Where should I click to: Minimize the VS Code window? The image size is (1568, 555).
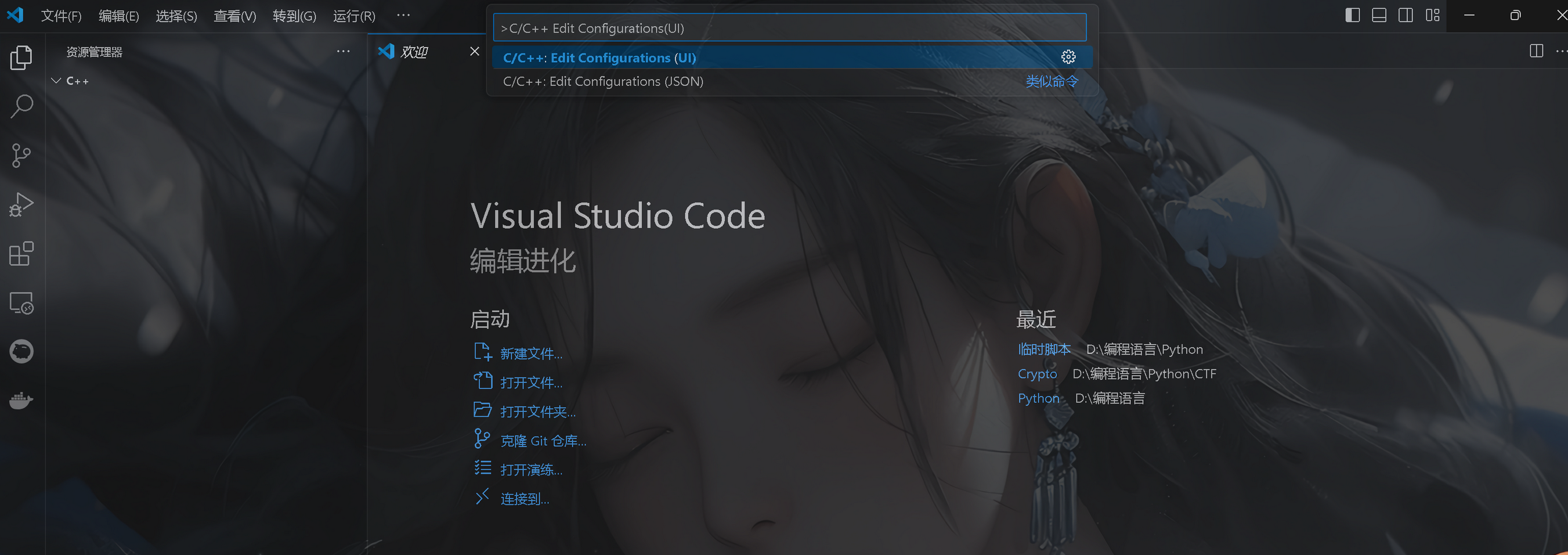point(1469,15)
